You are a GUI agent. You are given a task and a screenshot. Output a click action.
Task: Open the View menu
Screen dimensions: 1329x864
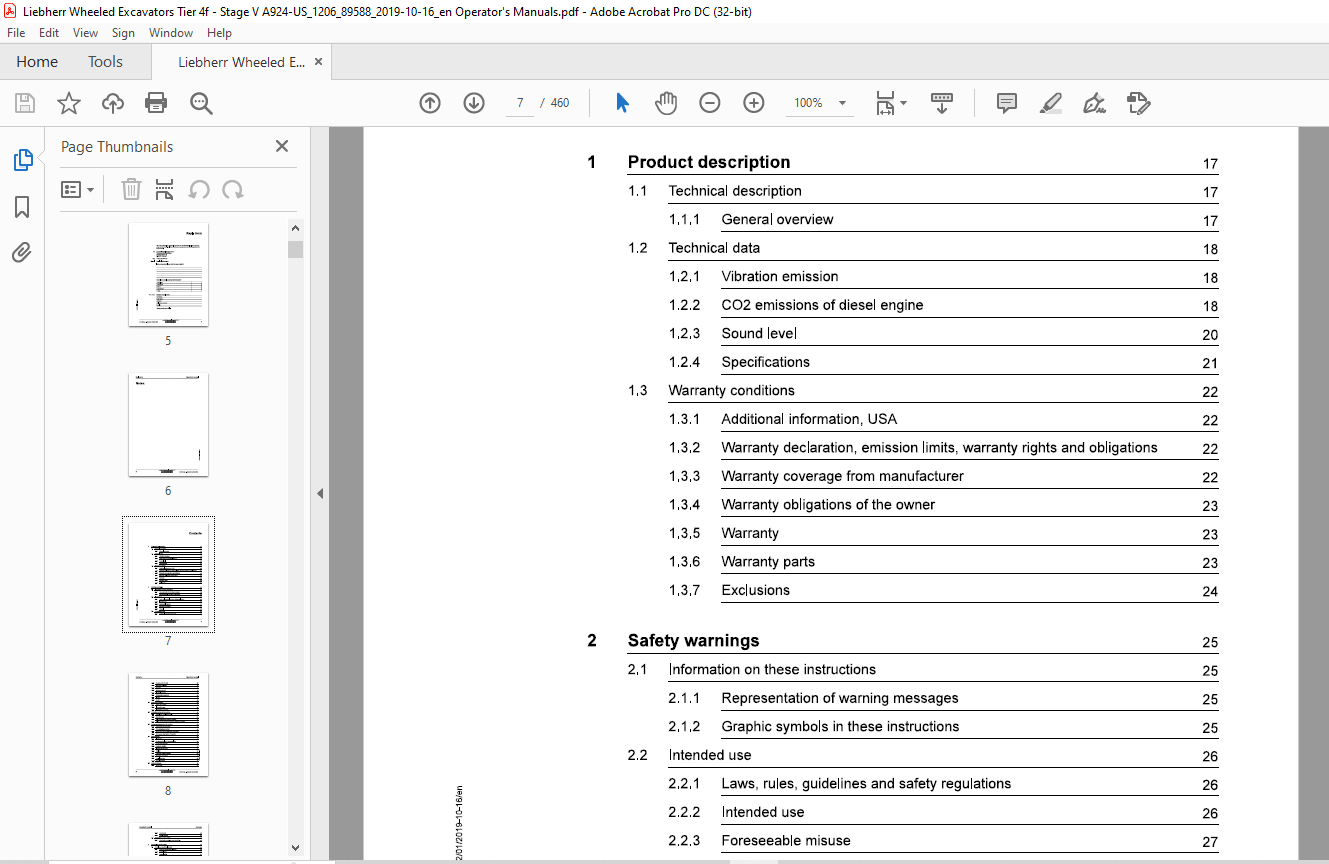click(x=86, y=33)
